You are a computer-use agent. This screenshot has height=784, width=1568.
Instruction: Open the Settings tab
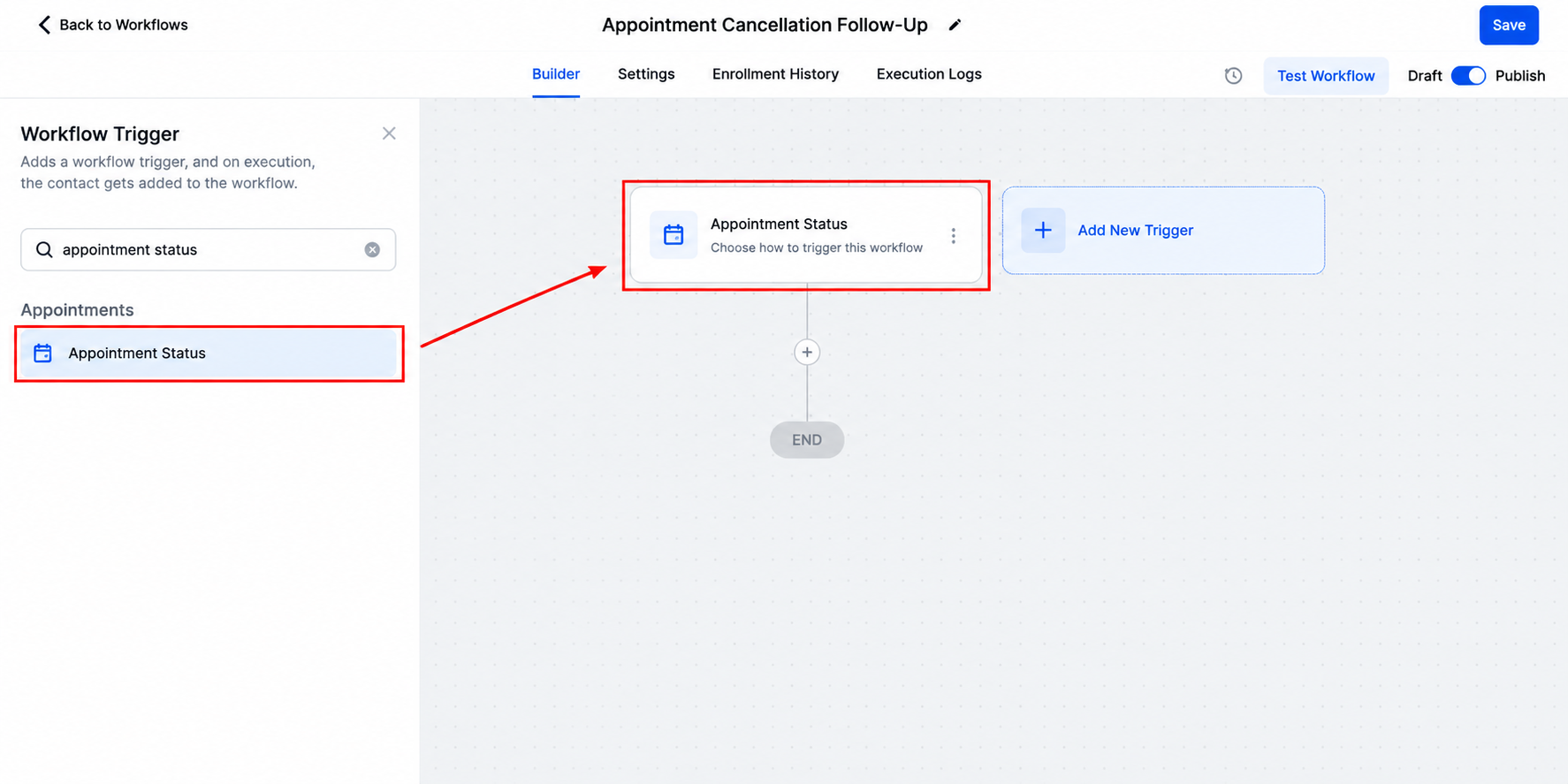click(x=646, y=74)
